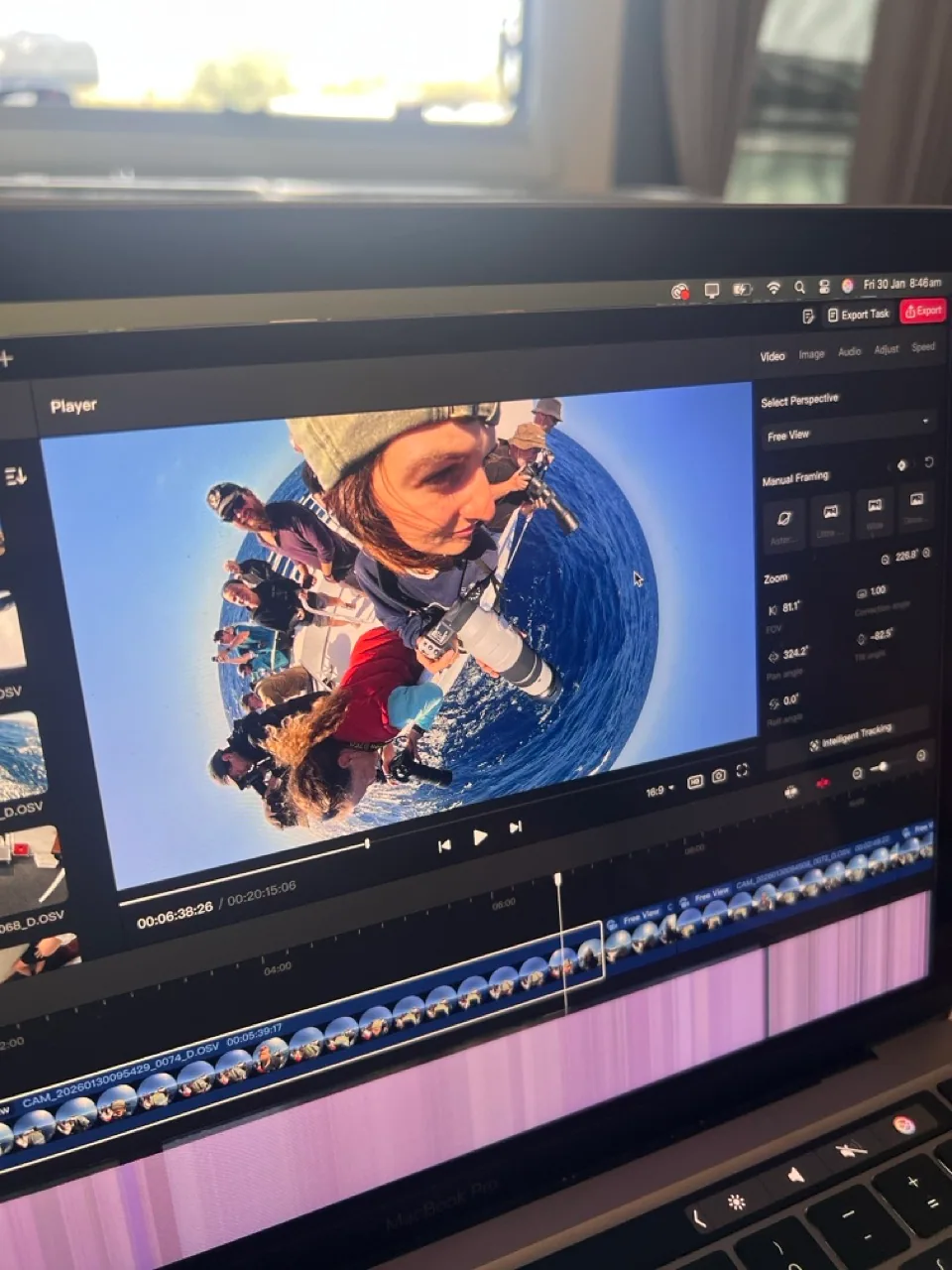The height and width of the screenshot is (1270, 952).
Task: Enter fullscreen preview in the player
Action: pyautogui.click(x=742, y=771)
